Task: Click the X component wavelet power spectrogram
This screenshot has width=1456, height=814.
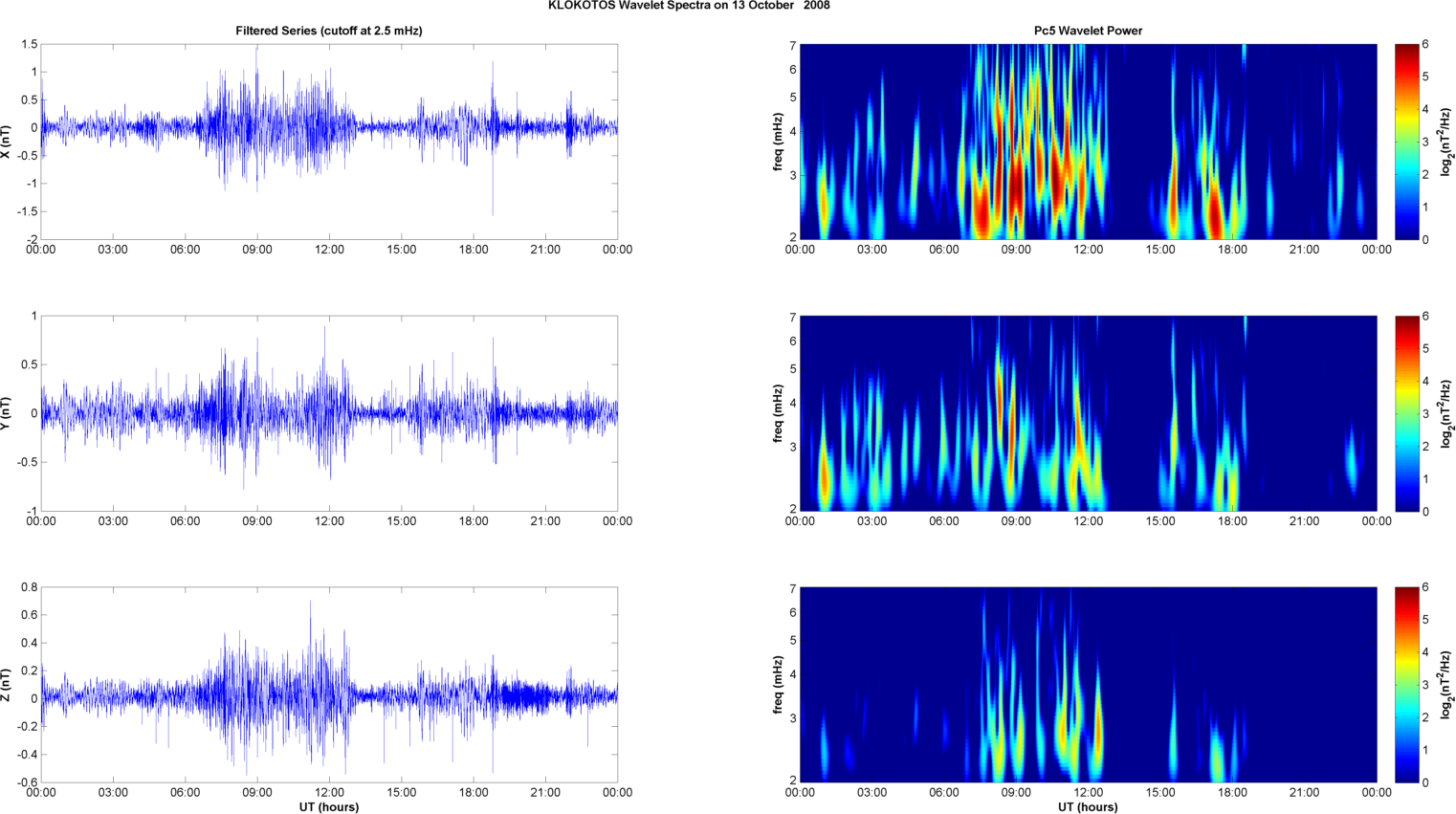Action: click(1088, 142)
